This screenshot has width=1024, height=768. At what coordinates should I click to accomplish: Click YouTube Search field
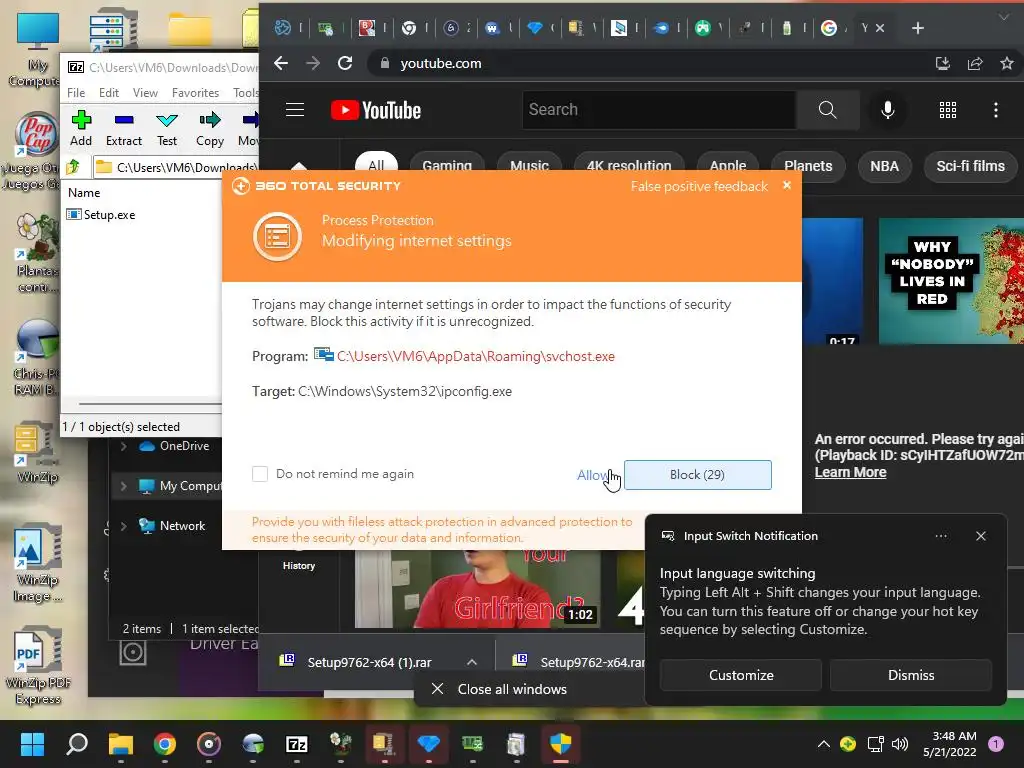(658, 110)
